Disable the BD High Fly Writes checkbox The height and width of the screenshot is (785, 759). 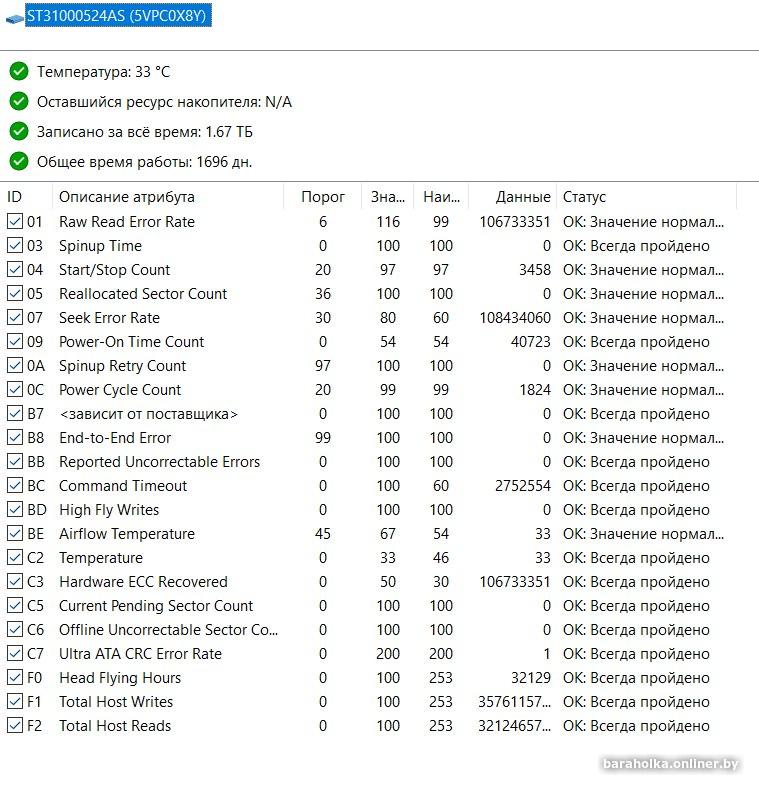pos(15,510)
